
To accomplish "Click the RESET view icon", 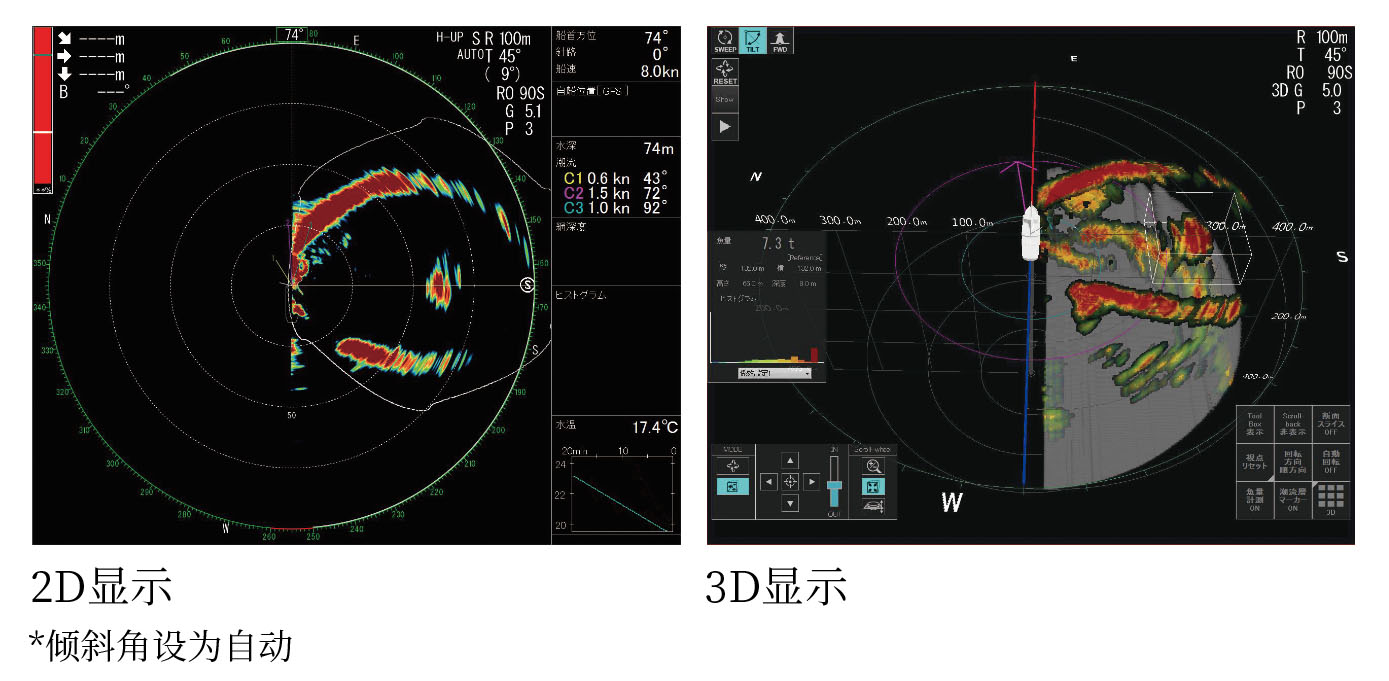I will tap(725, 72).
